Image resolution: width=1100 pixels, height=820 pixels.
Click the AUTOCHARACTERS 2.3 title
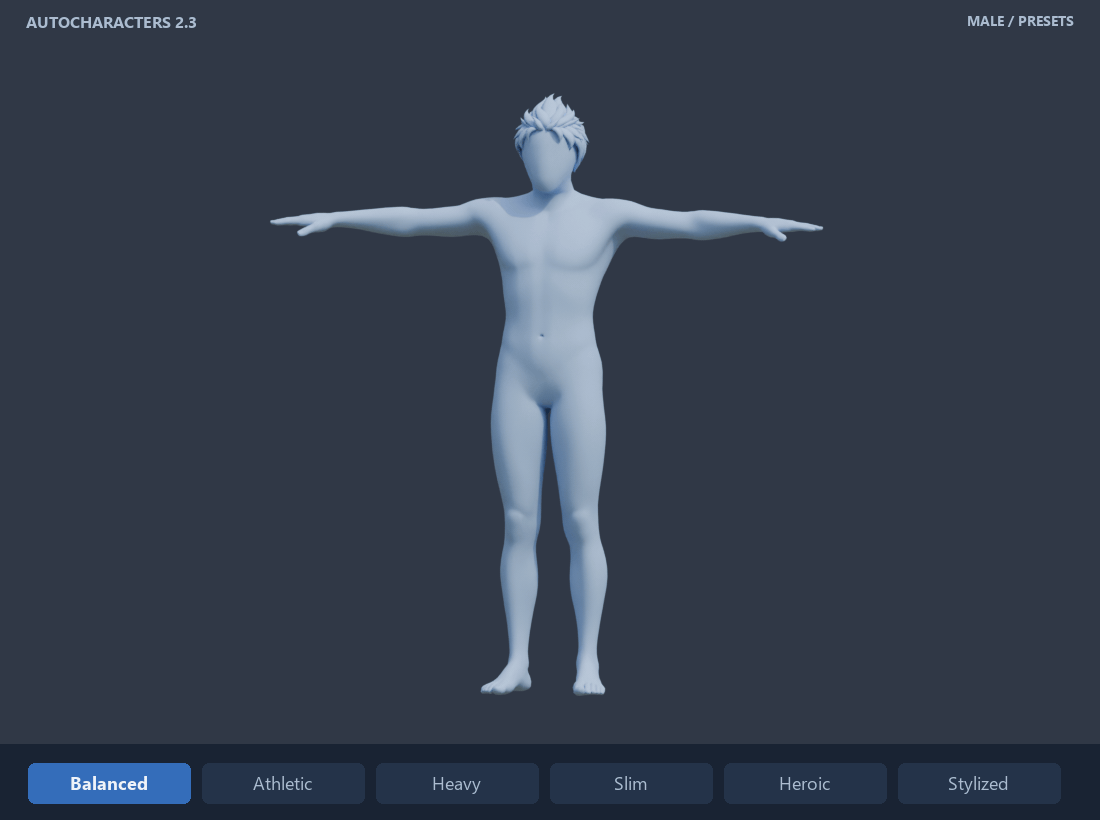click(112, 22)
